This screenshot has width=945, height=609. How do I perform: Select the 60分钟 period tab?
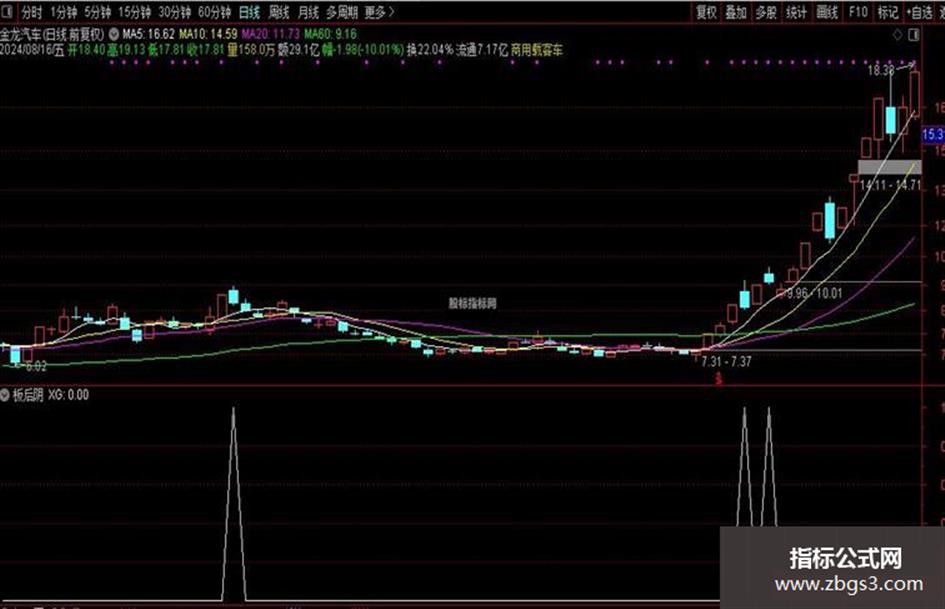(x=215, y=12)
